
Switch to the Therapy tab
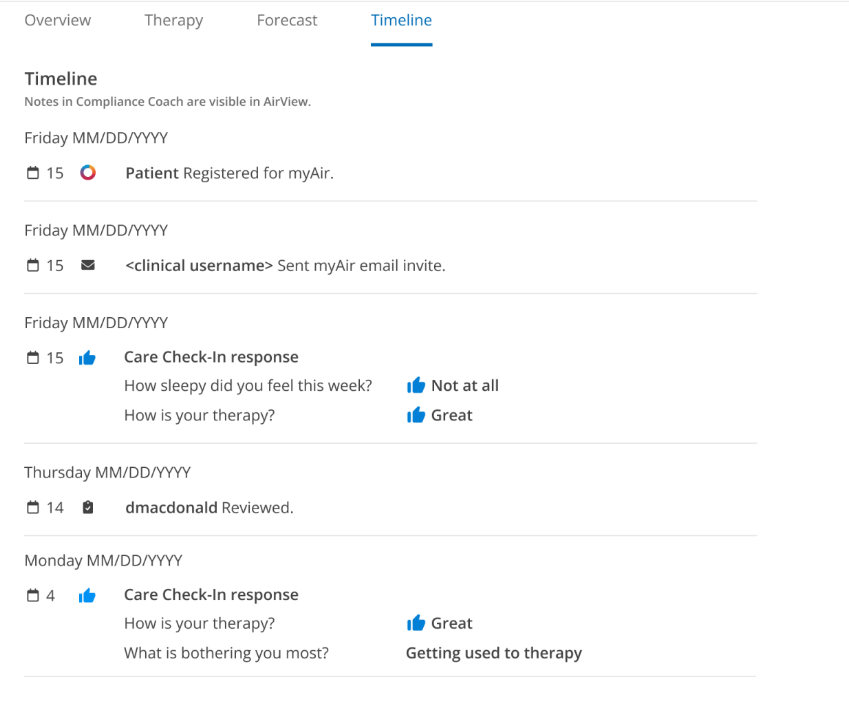pos(173,20)
